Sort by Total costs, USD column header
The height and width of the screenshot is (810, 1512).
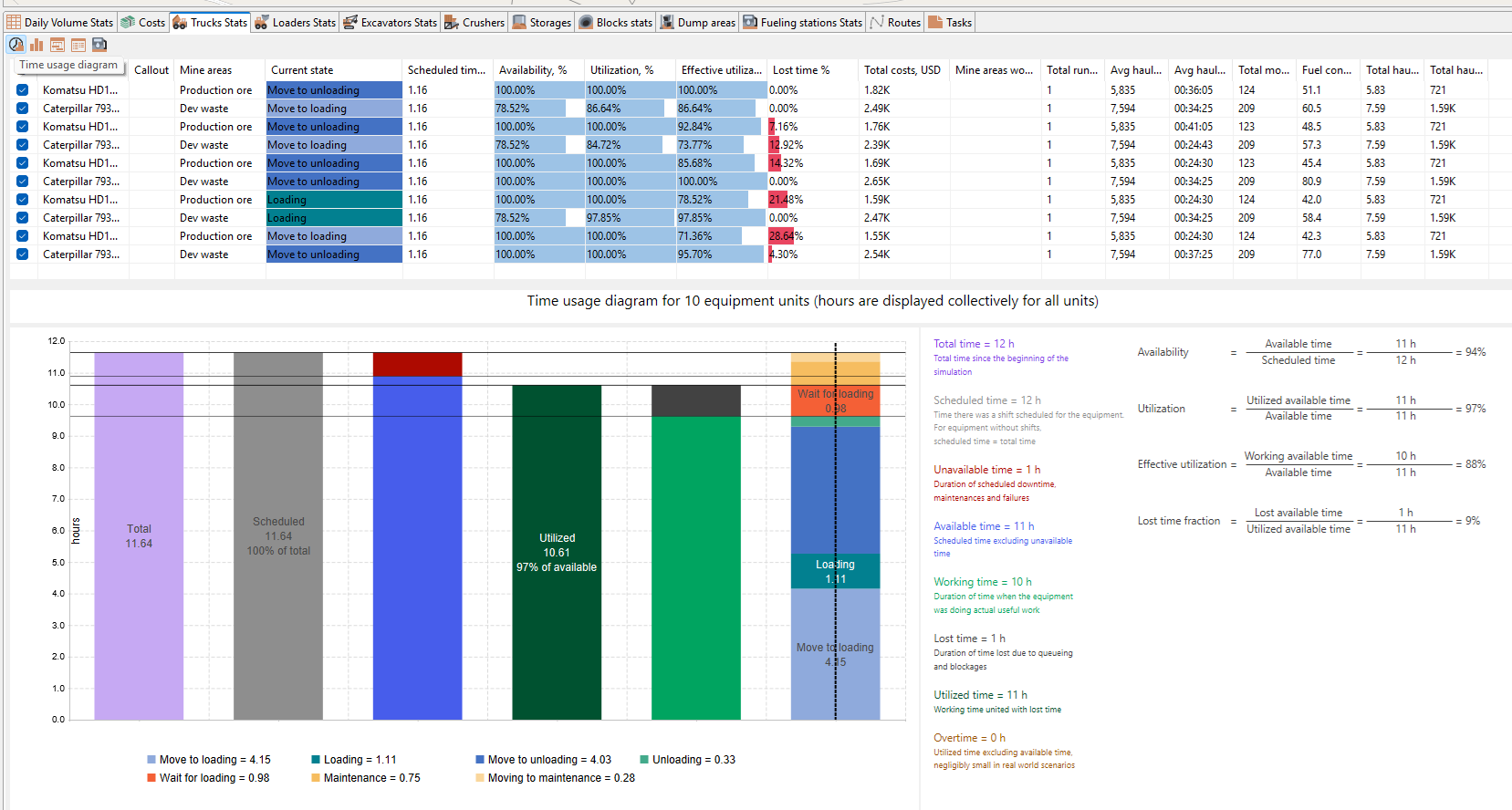point(904,70)
